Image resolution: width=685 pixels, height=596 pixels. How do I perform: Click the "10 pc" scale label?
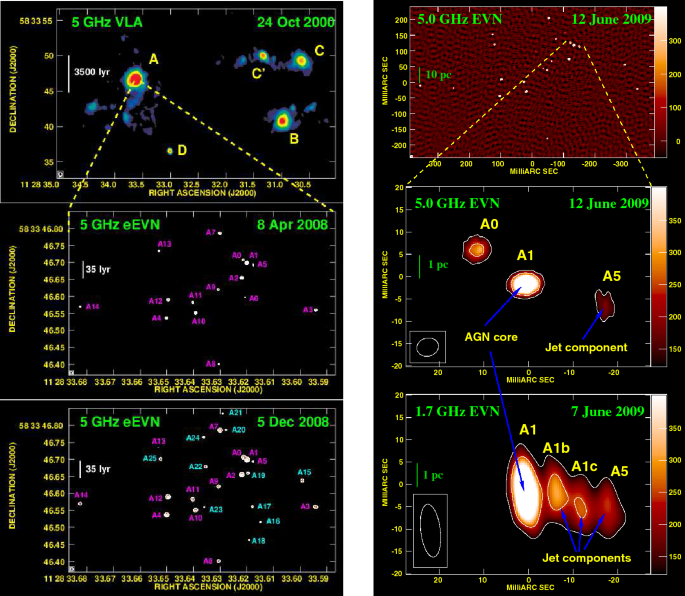tap(438, 75)
